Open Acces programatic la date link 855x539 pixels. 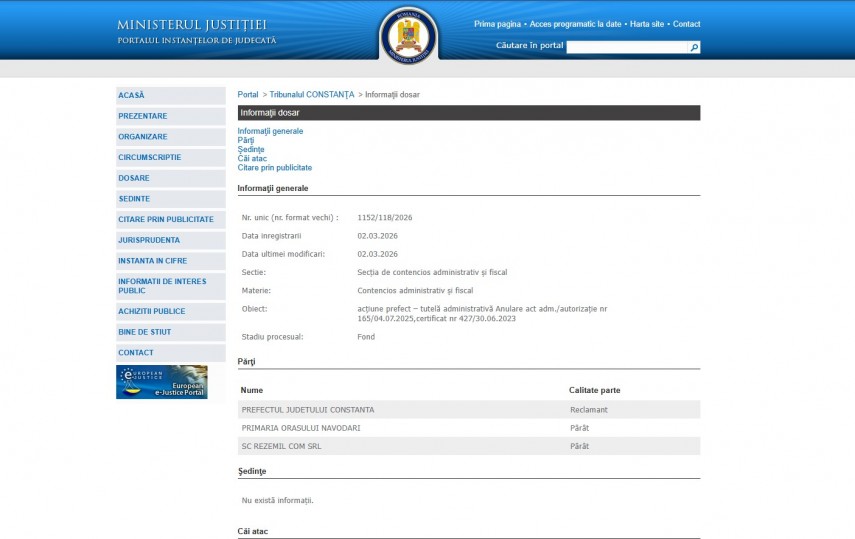coord(575,24)
